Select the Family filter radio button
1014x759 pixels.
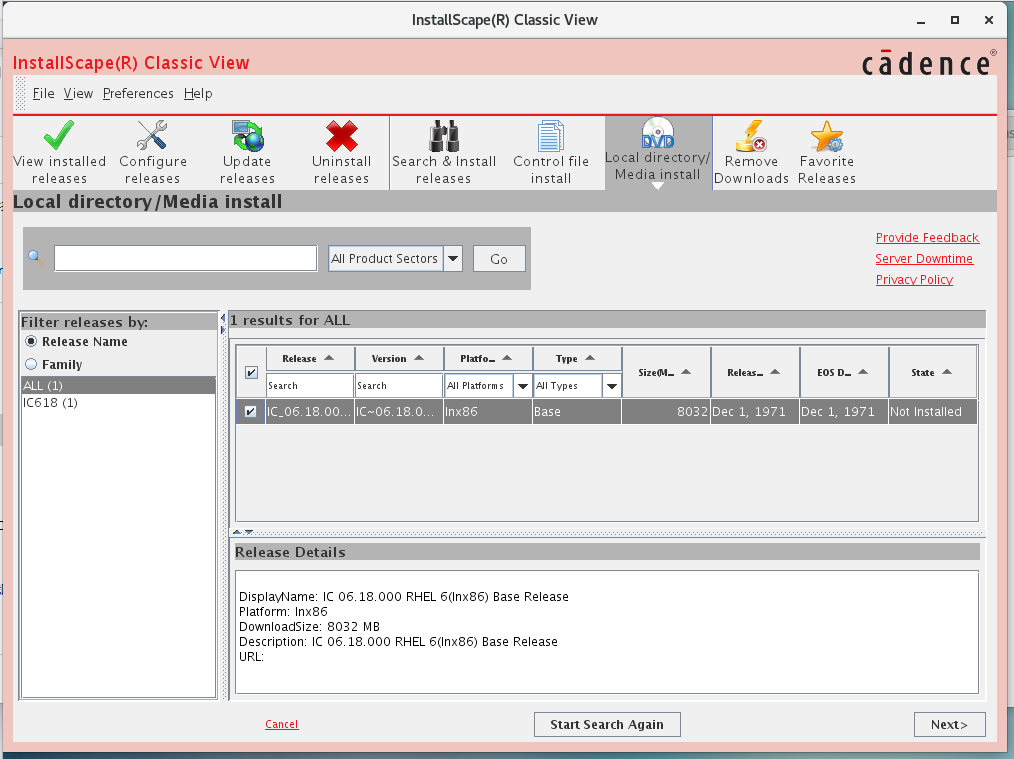[31, 365]
